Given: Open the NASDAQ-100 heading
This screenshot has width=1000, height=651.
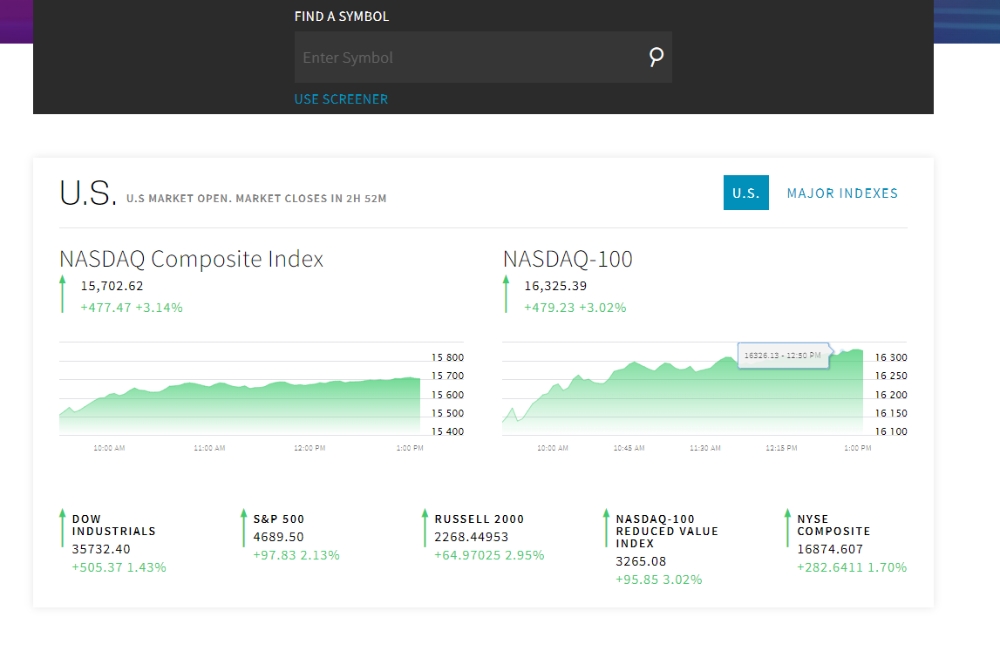Looking at the screenshot, I should pos(568,259).
